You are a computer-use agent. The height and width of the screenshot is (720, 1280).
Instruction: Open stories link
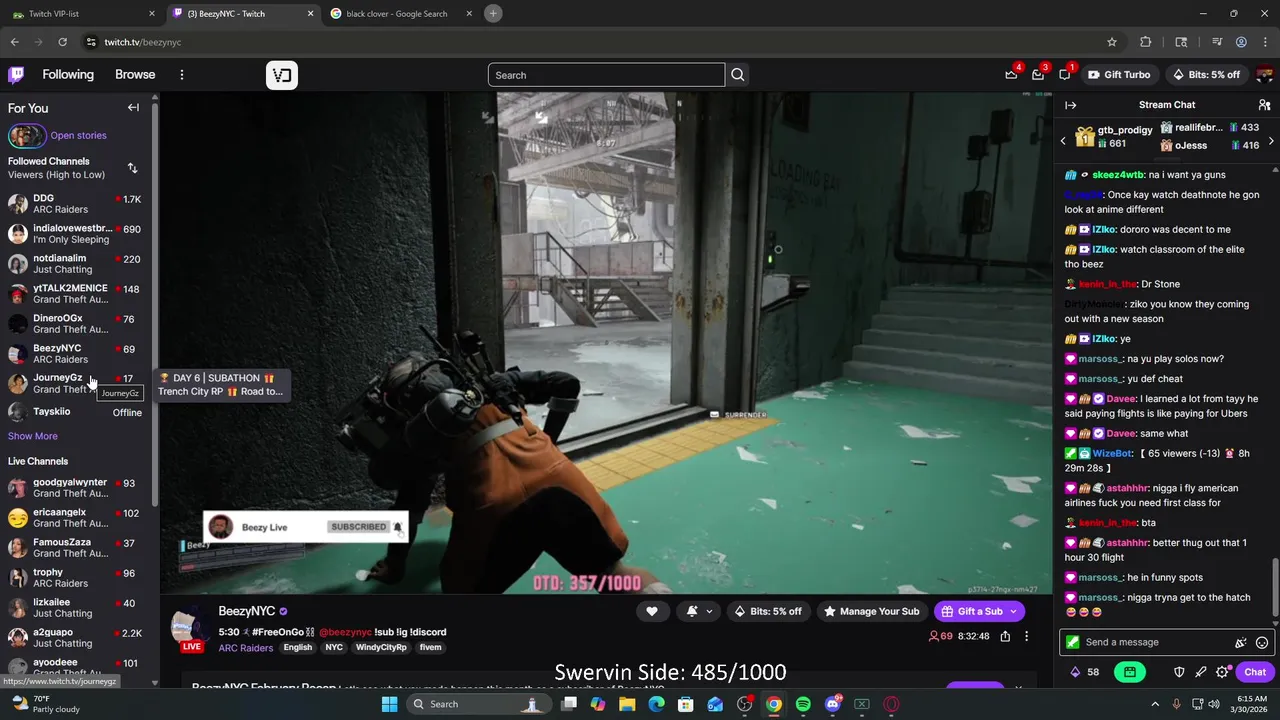pyautogui.click(x=78, y=135)
